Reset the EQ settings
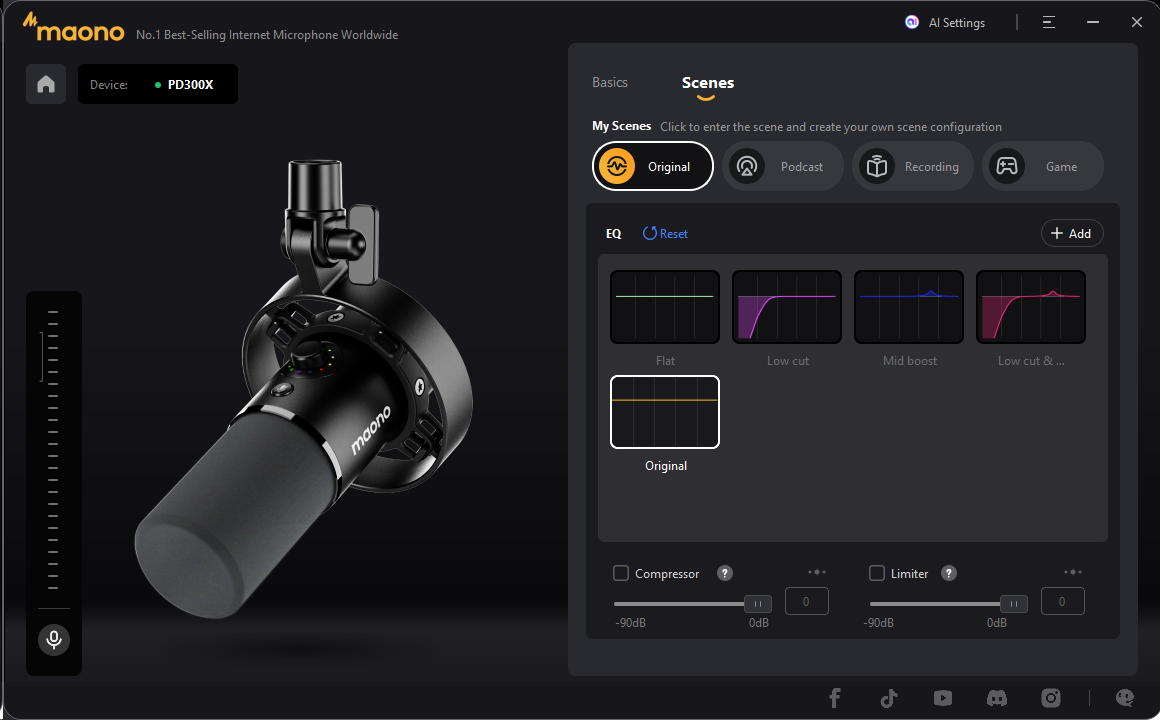 point(665,233)
